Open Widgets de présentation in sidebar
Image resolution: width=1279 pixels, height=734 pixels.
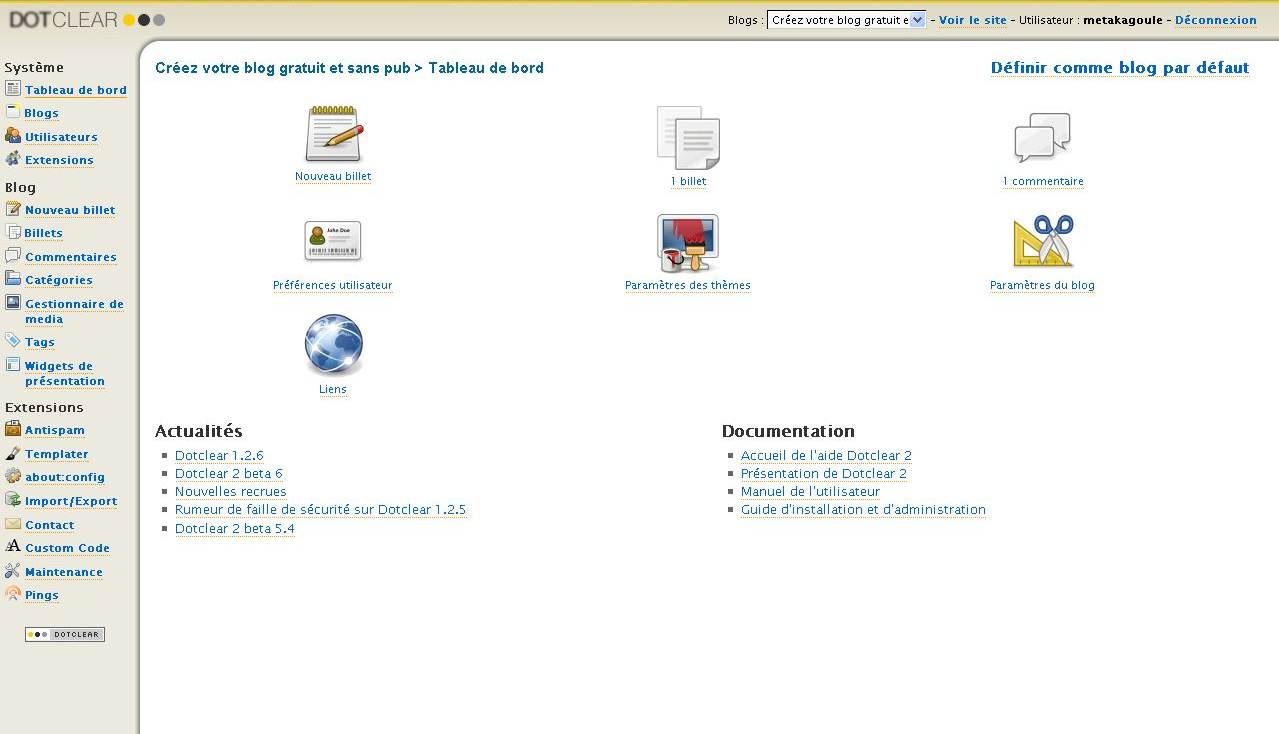pyautogui.click(x=65, y=373)
